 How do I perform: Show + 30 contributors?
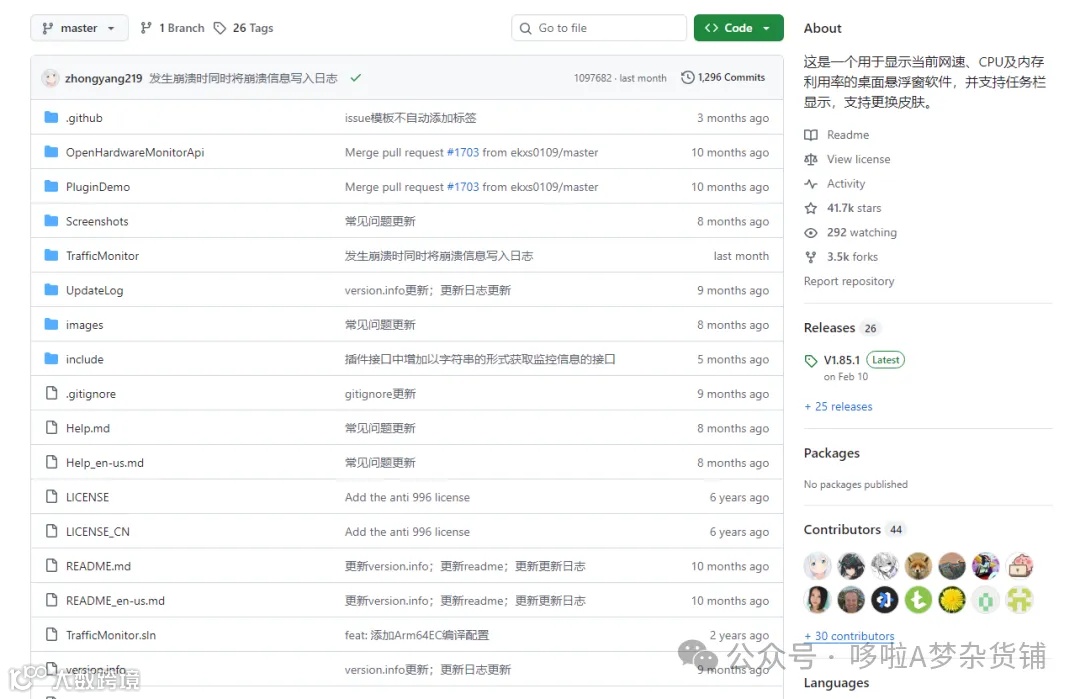pyautogui.click(x=849, y=636)
